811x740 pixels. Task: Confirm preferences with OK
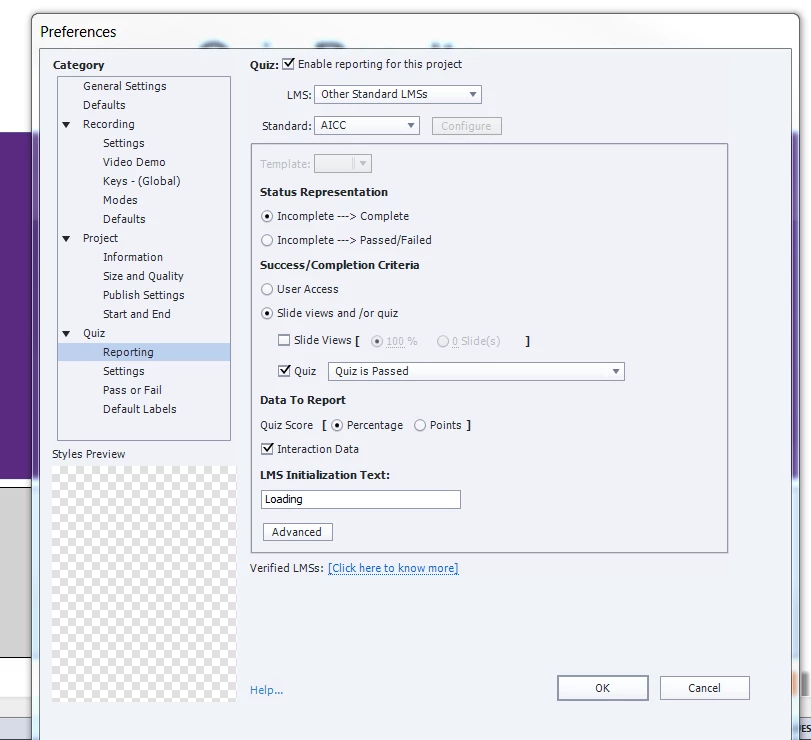point(603,688)
